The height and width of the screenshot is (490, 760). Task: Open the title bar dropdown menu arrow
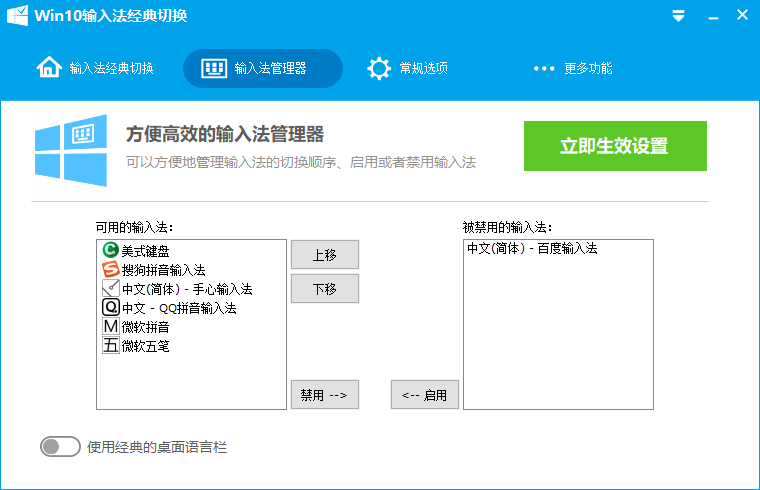click(x=678, y=16)
